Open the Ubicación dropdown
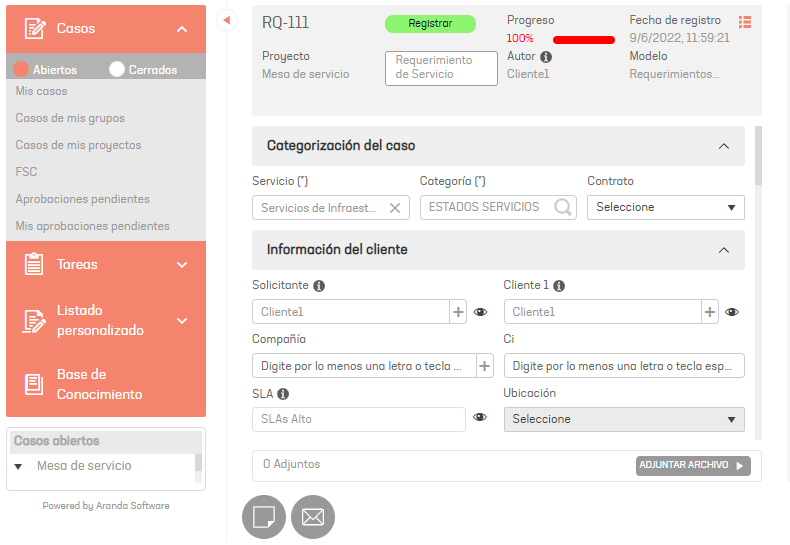Screen dimensions: 790x545 coord(624,419)
